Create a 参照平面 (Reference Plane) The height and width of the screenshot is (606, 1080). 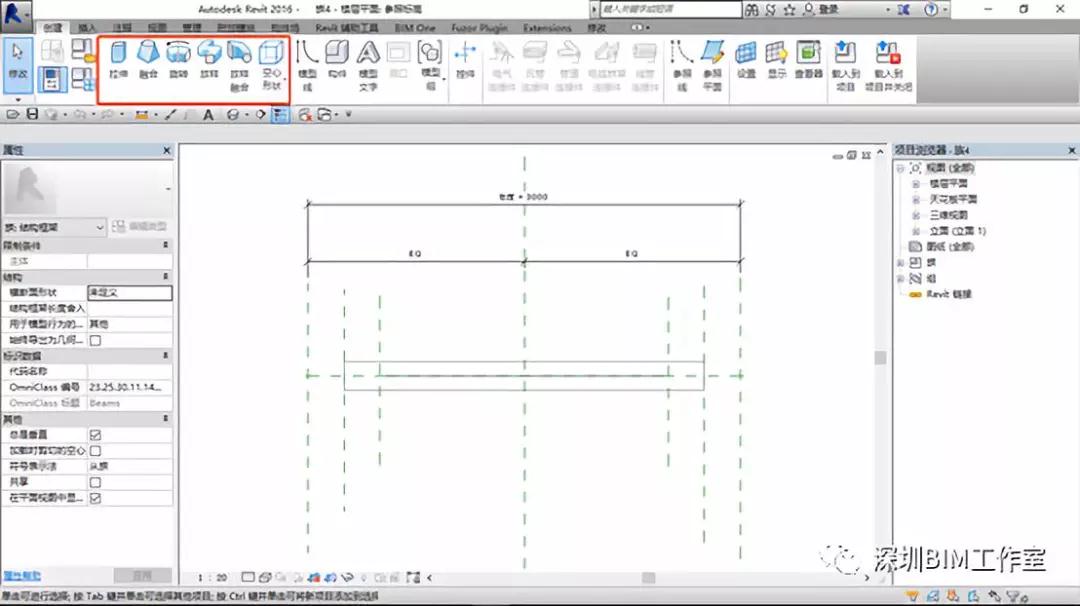pyautogui.click(x=712, y=66)
